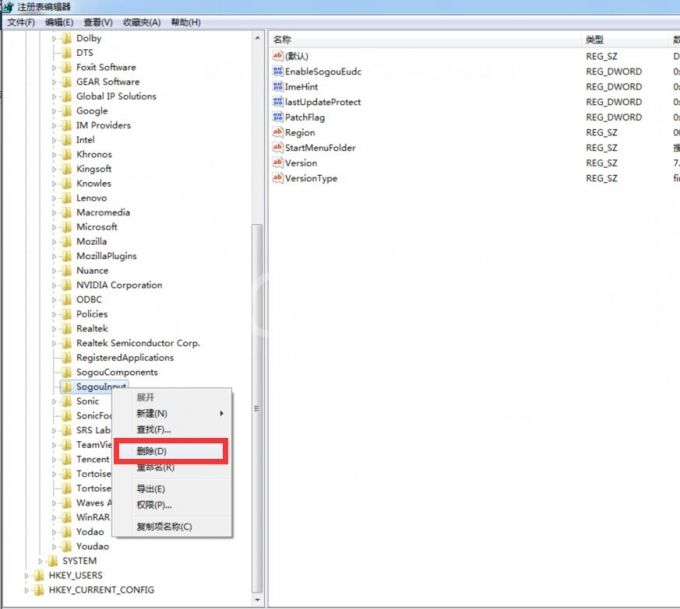Click the Intel folder icon
Image resolution: width=680 pixels, height=609 pixels.
[x=66, y=140]
